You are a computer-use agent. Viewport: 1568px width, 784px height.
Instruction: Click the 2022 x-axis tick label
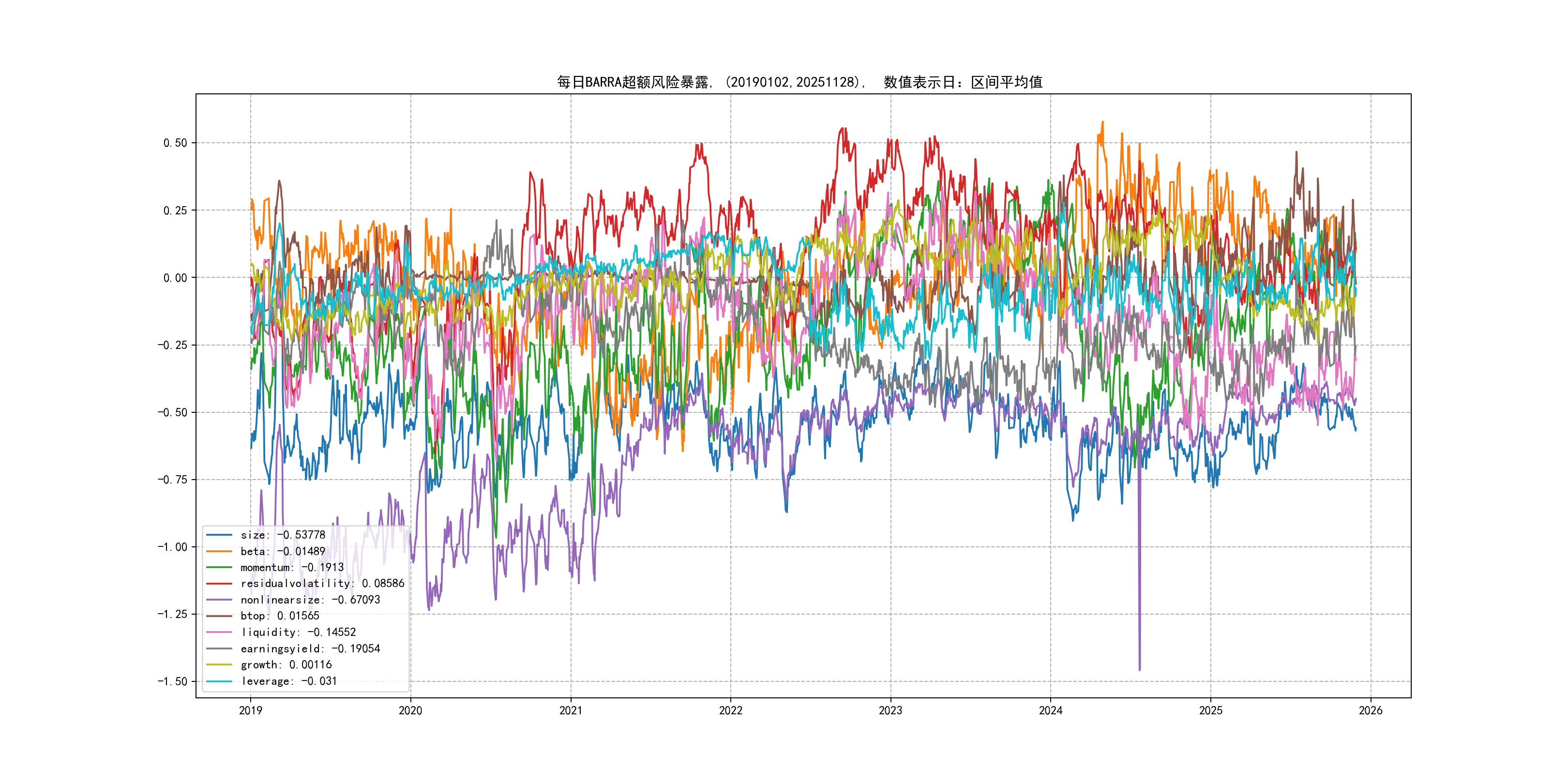730,710
